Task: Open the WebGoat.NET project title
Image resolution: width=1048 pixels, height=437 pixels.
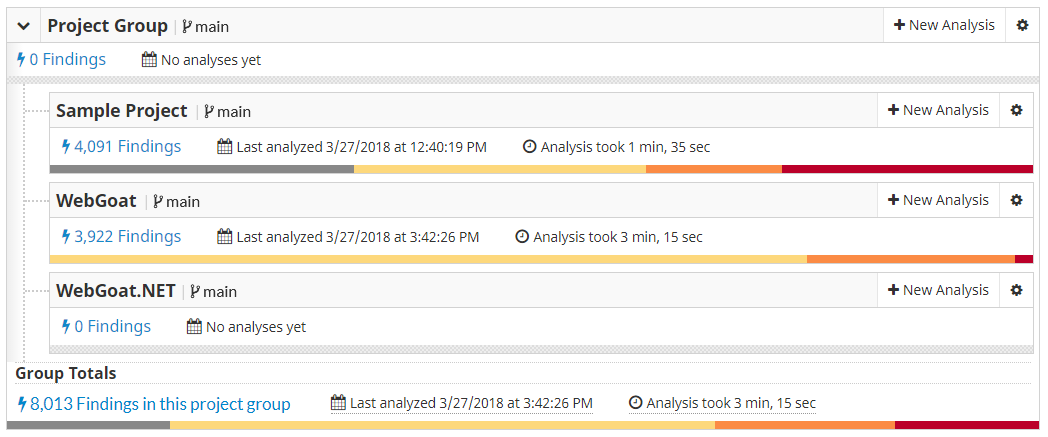Action: [116, 291]
